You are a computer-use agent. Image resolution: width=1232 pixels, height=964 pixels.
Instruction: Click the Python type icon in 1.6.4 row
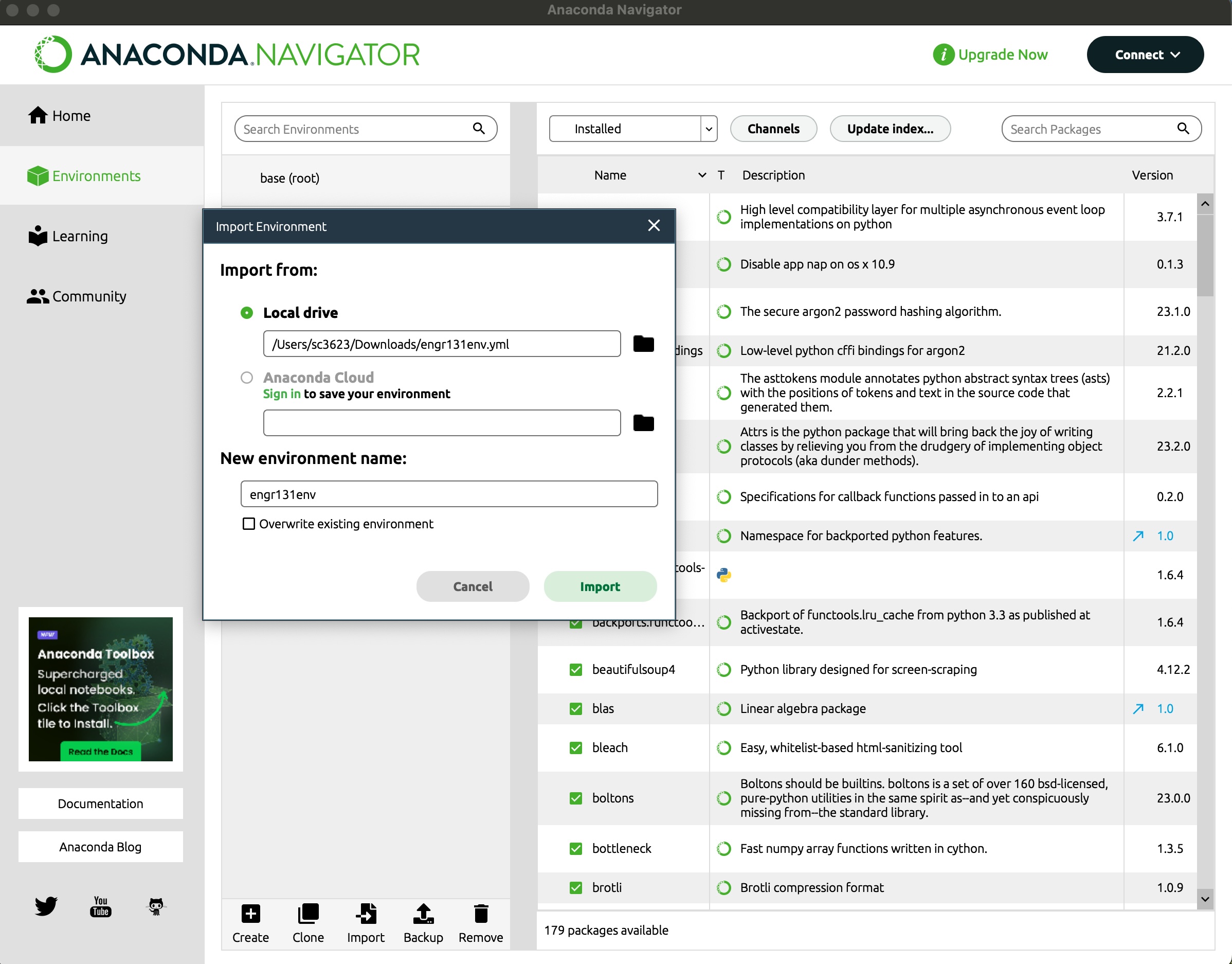click(724, 575)
